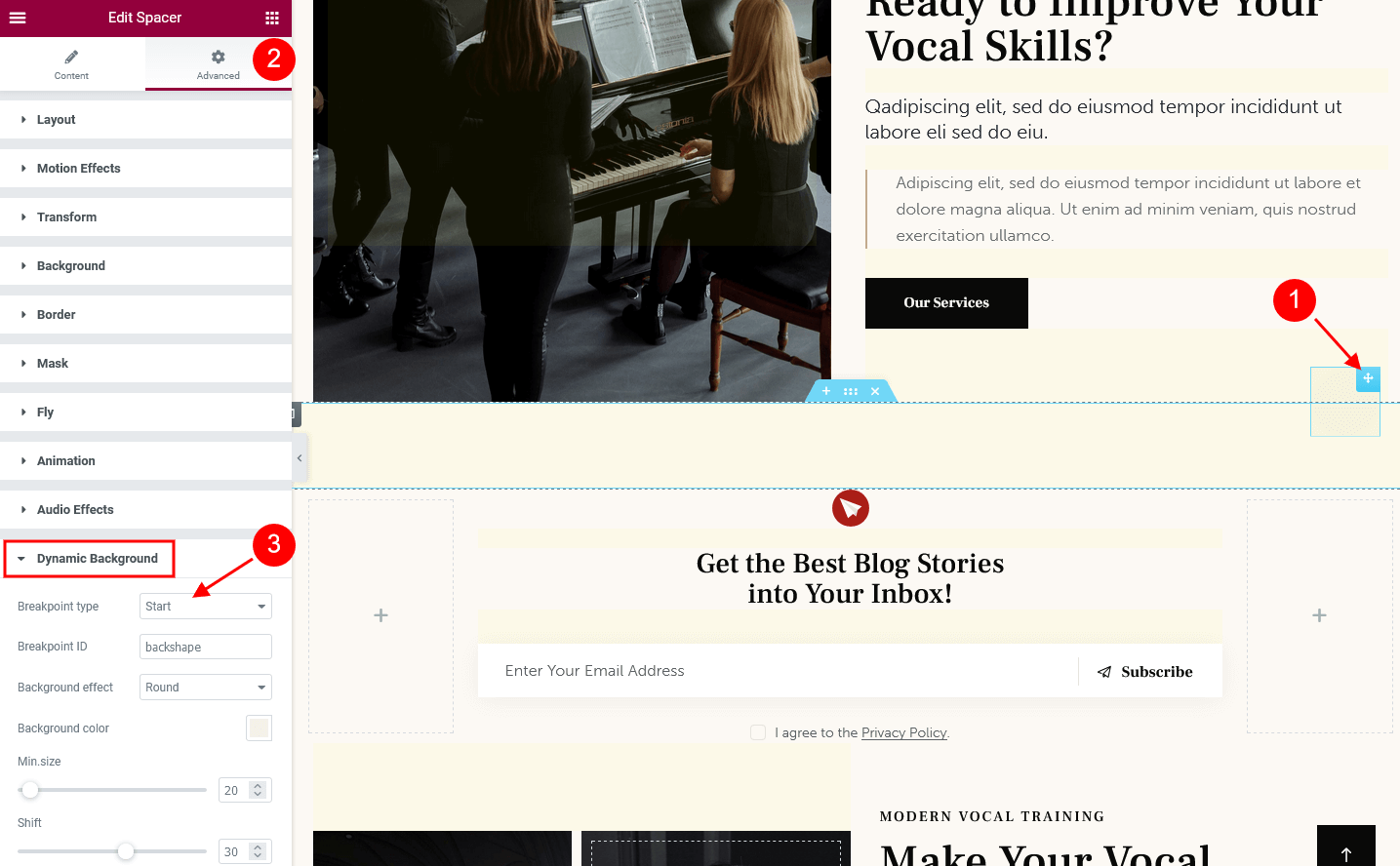Switch to the Advanced tab
1400x866 pixels.
point(219,64)
